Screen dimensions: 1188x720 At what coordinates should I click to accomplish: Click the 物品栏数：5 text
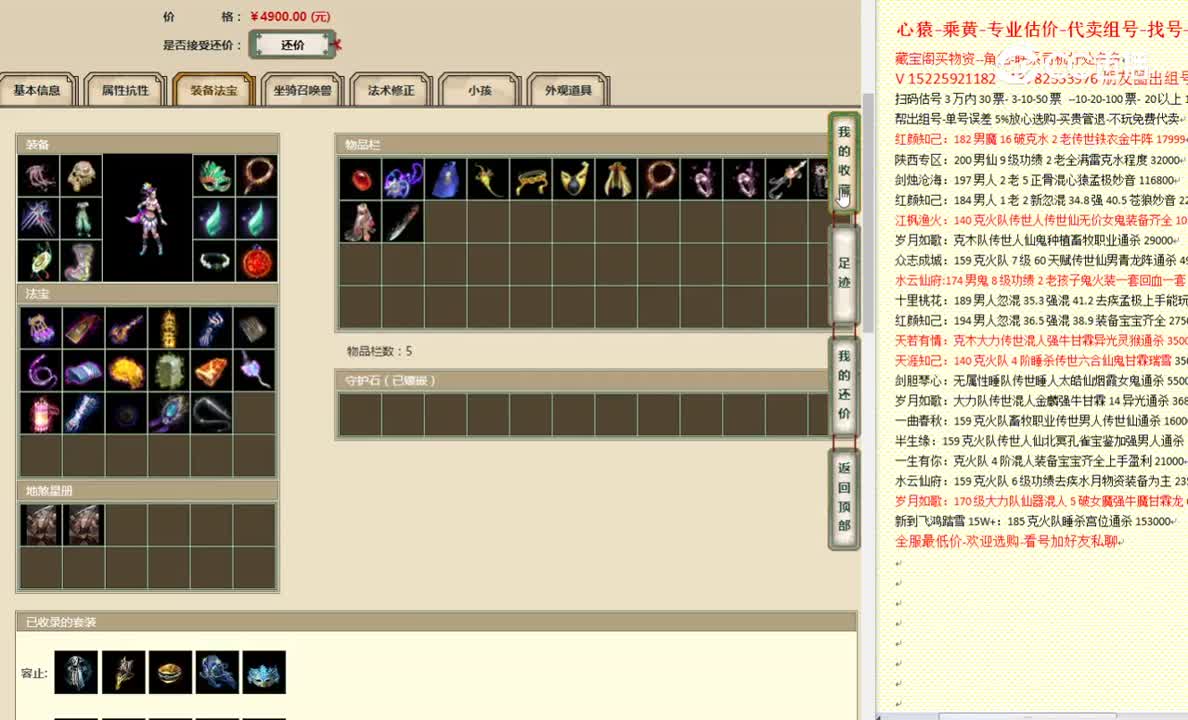pyautogui.click(x=380, y=351)
